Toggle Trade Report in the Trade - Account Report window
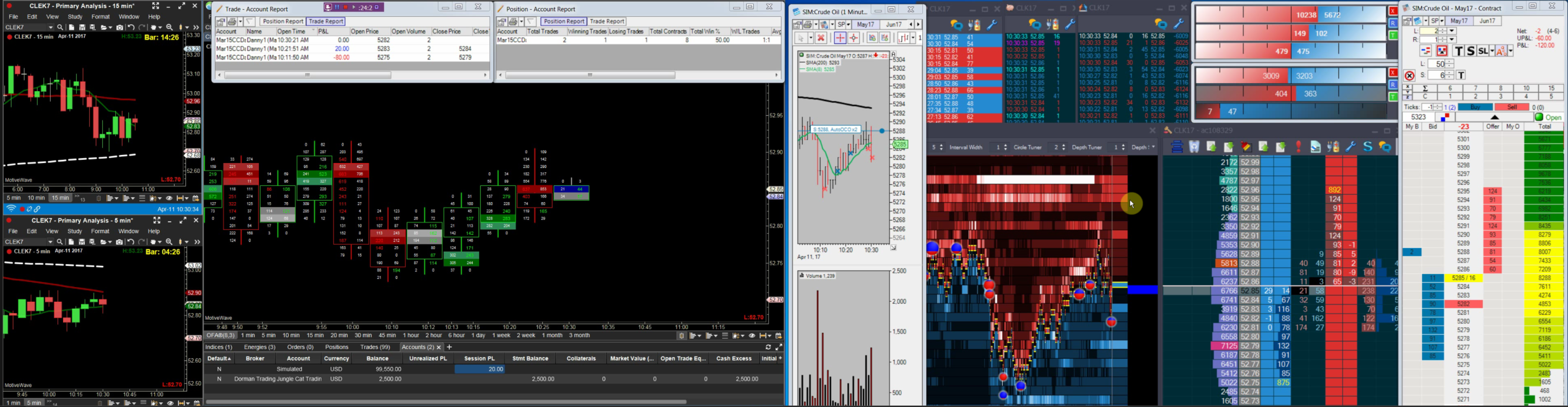The height and width of the screenshot is (407, 1568). point(326,21)
